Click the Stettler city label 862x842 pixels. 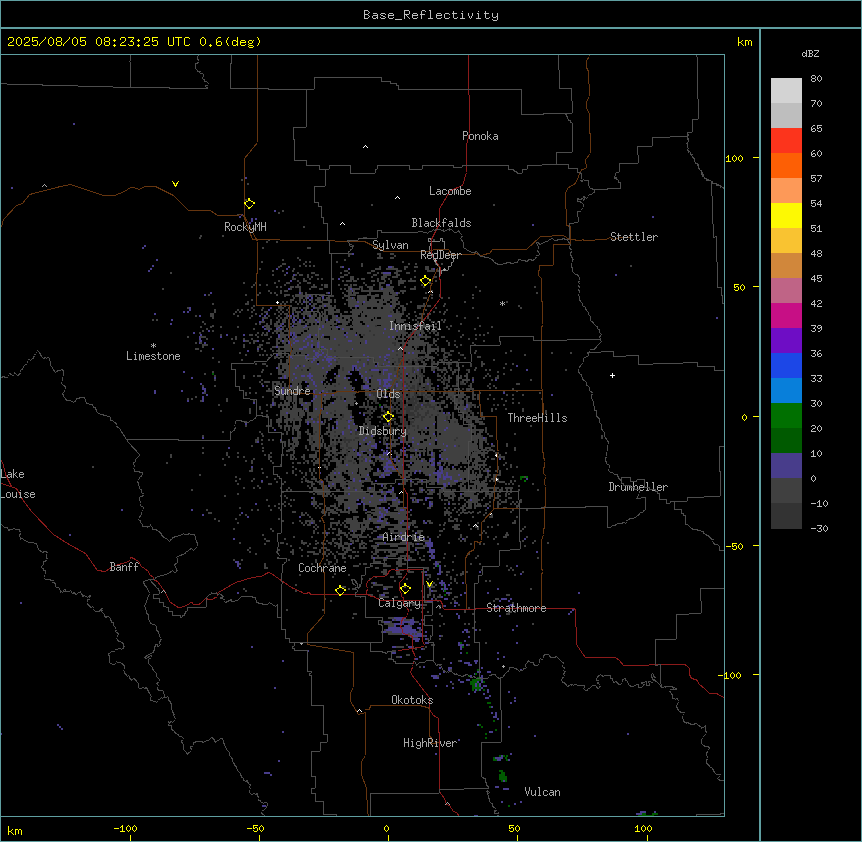point(634,237)
